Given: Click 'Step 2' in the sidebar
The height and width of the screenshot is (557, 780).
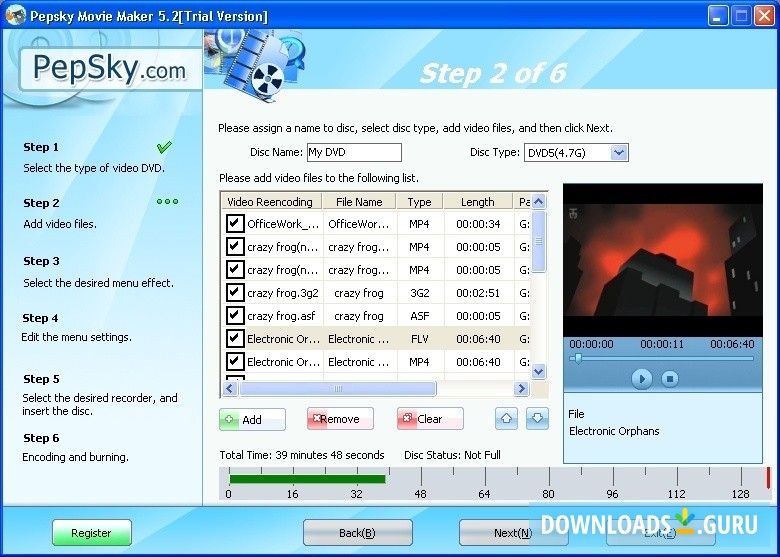Looking at the screenshot, I should pos(41,203).
